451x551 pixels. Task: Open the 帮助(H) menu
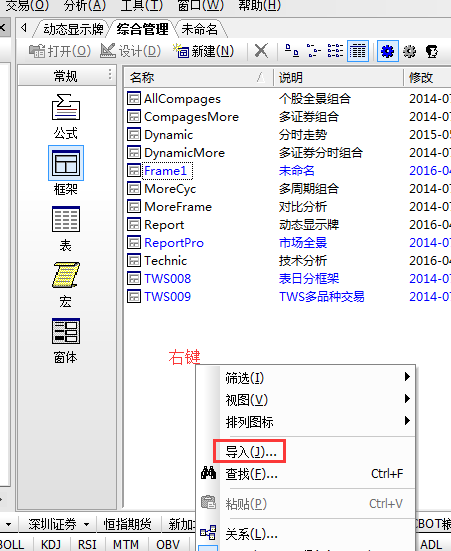point(260,5)
